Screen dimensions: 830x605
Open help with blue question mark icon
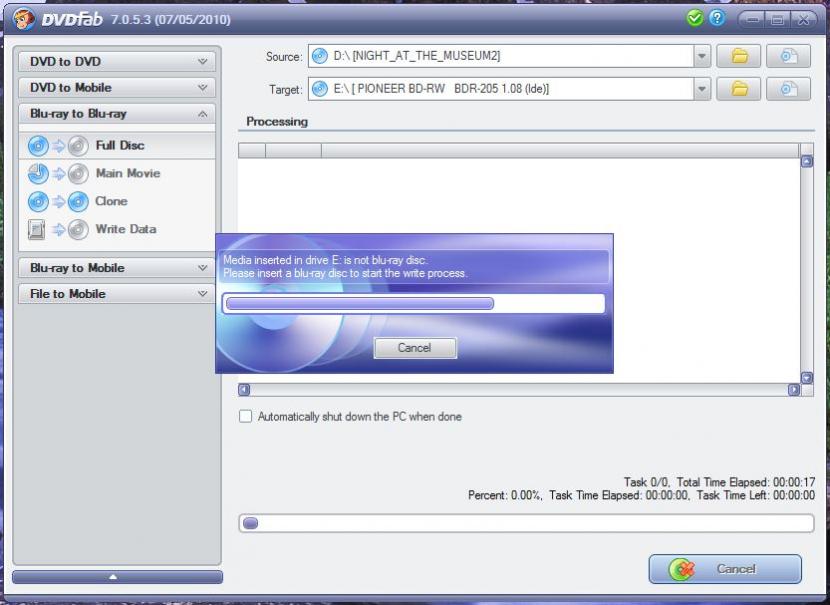717,19
